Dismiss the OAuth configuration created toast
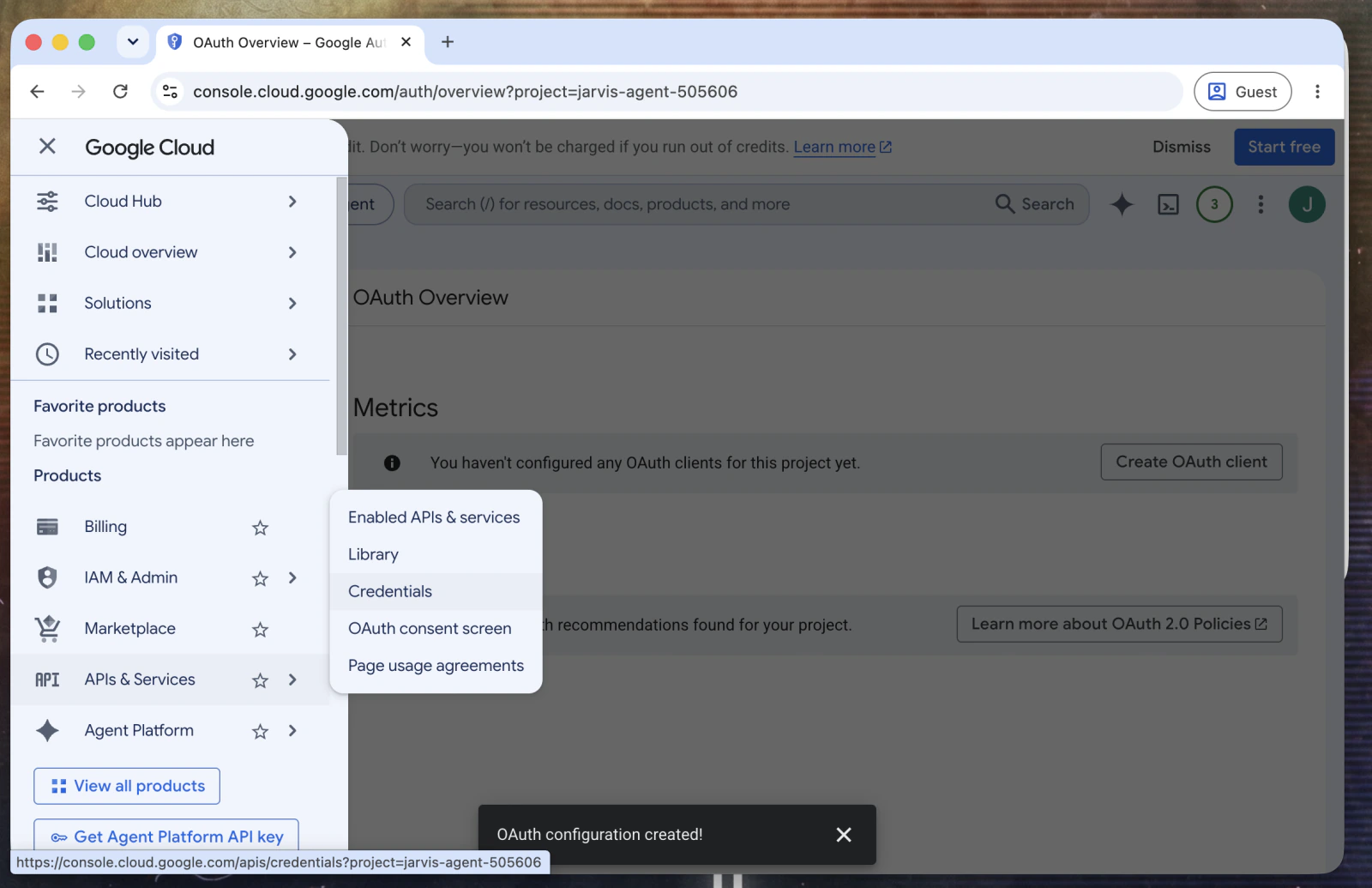The width and height of the screenshot is (1372, 888). [x=844, y=835]
